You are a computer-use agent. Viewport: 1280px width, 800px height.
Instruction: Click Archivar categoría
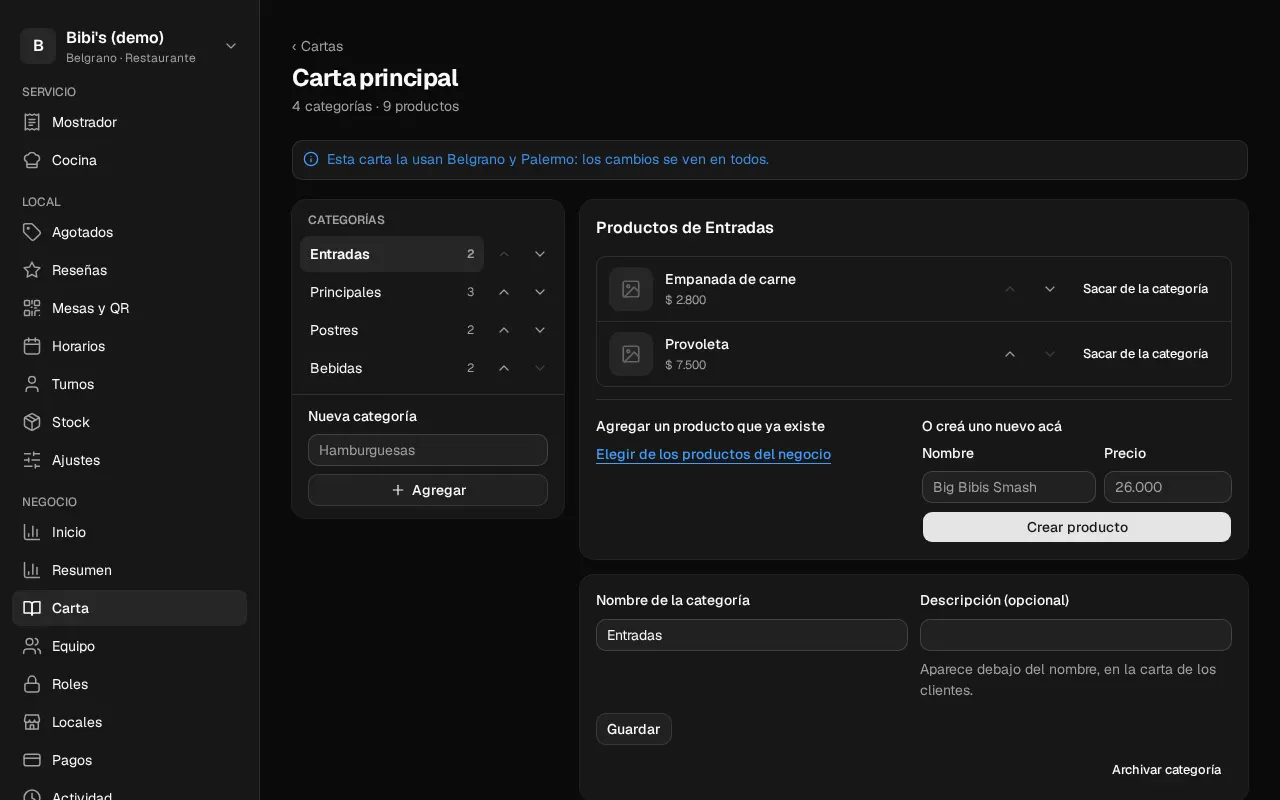pos(1166,770)
